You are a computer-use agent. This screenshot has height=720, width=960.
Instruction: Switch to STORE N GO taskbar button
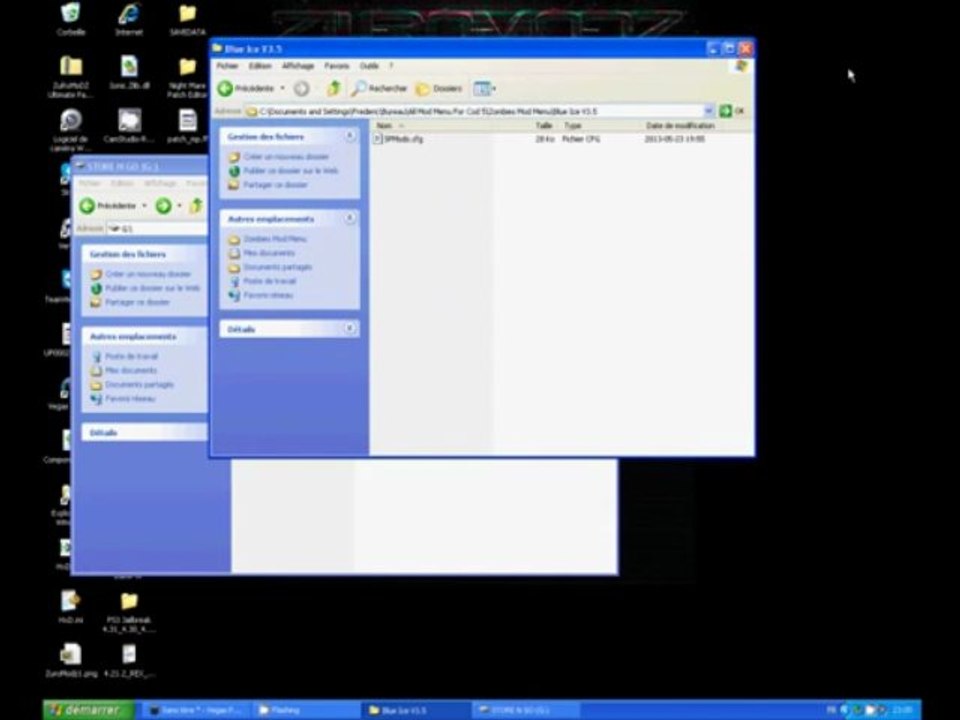(x=526, y=710)
